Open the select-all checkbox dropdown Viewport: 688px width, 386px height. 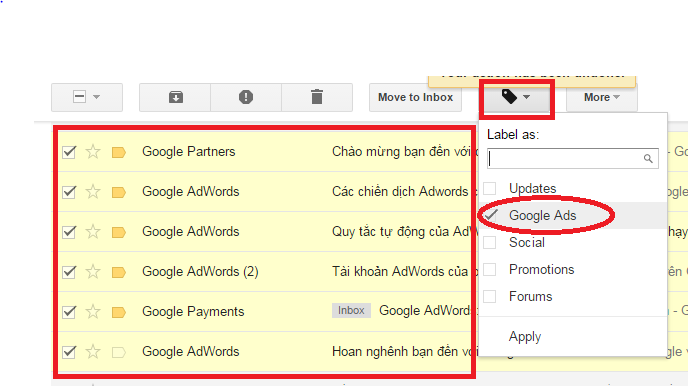(x=87, y=97)
